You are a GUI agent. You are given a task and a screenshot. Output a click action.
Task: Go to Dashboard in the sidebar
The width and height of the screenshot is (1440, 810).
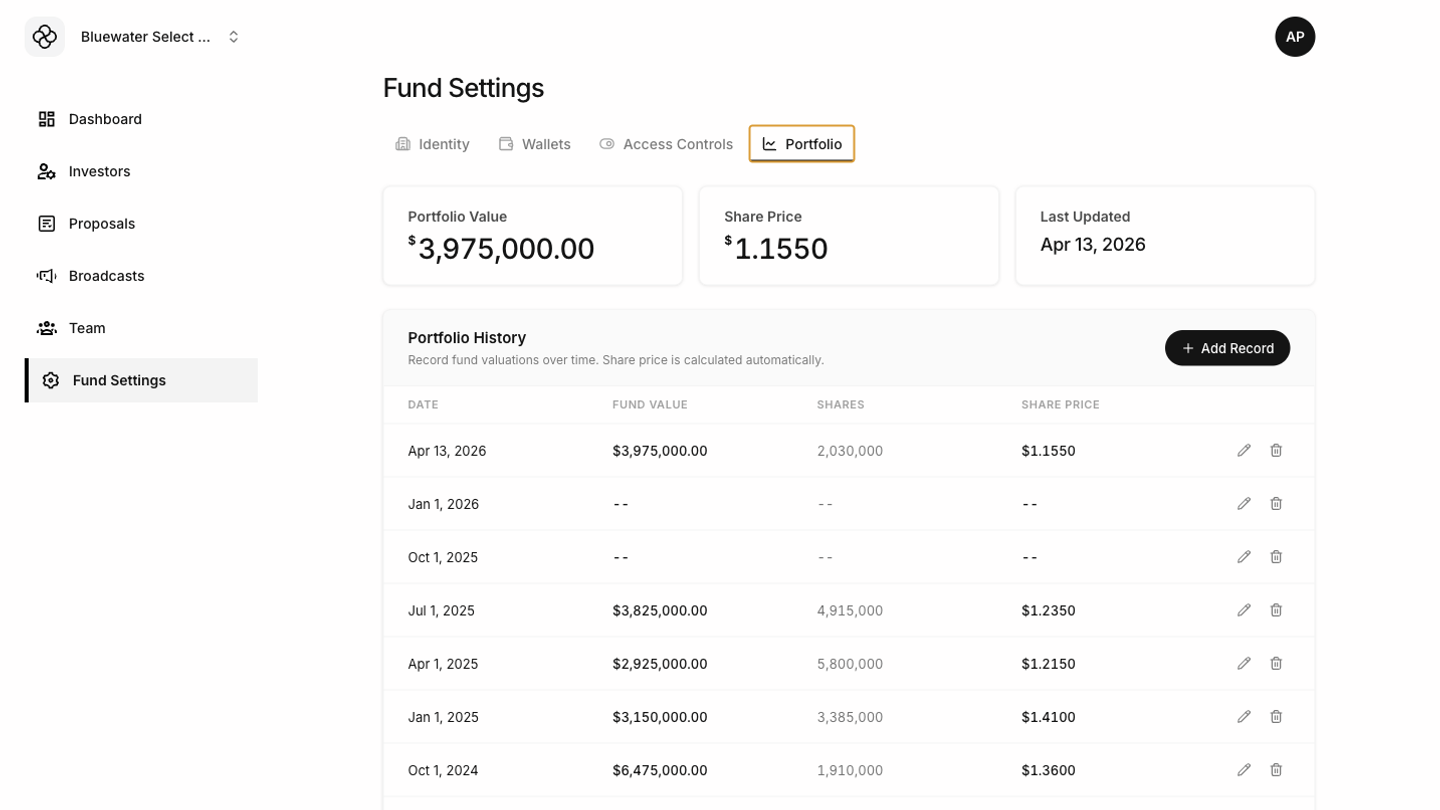tap(105, 119)
